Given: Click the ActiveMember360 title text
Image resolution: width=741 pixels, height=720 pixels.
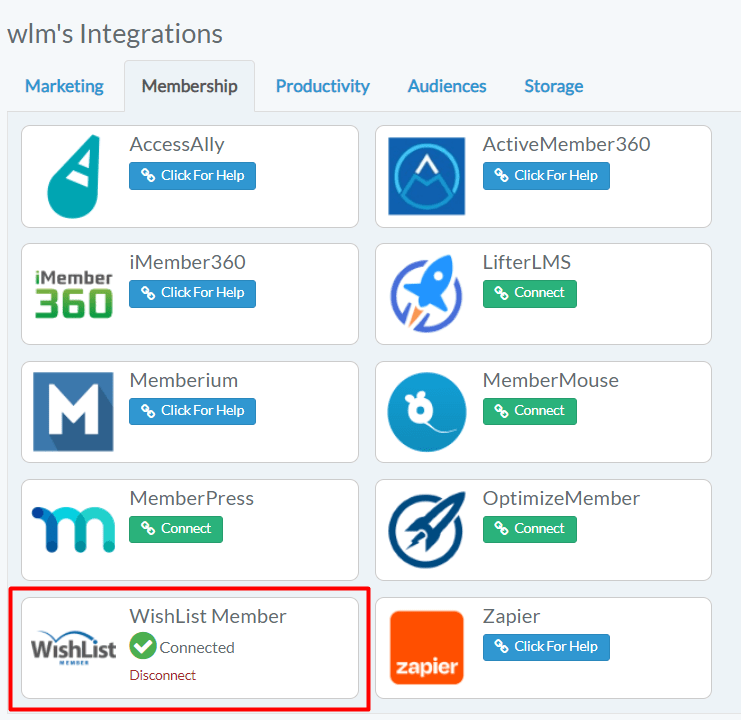Looking at the screenshot, I should click(567, 145).
